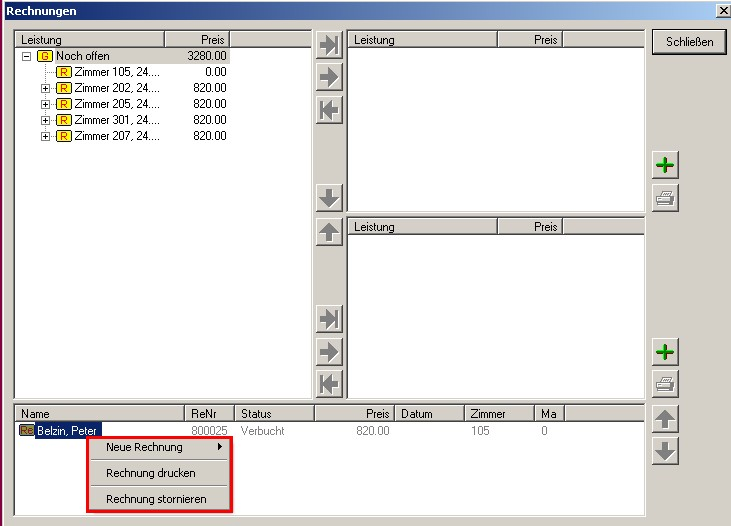Click the top move-all-right arrow icon
Image resolution: width=731 pixels, height=526 pixels.
(x=329, y=44)
